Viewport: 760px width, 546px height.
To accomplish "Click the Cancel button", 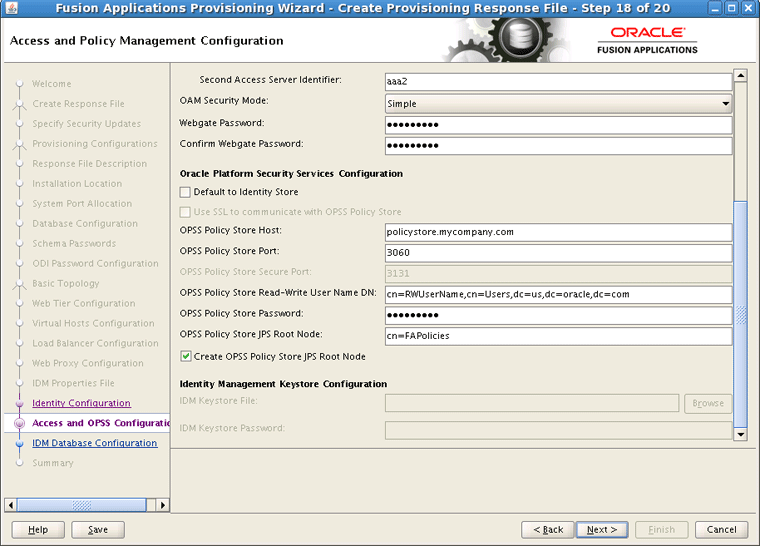I will 721,530.
